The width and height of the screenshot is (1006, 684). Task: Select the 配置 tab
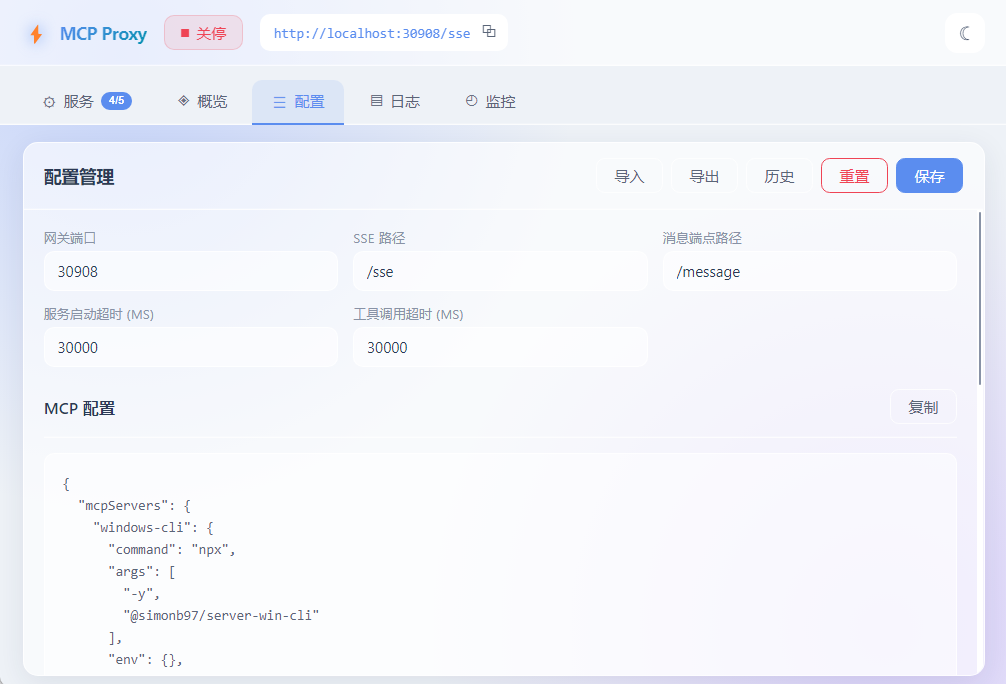pyautogui.click(x=298, y=102)
